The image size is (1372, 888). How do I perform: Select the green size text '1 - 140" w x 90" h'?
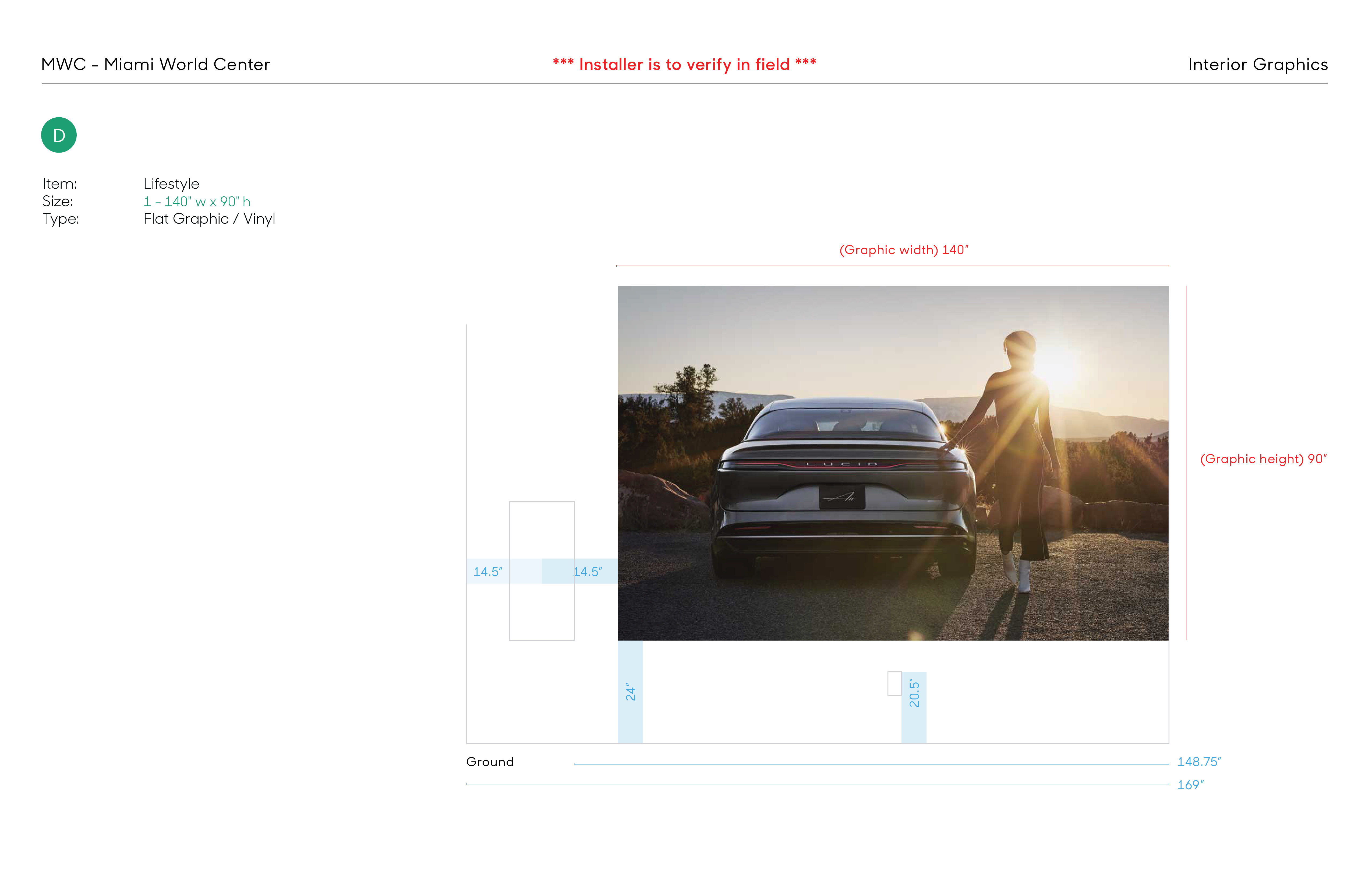(x=197, y=201)
